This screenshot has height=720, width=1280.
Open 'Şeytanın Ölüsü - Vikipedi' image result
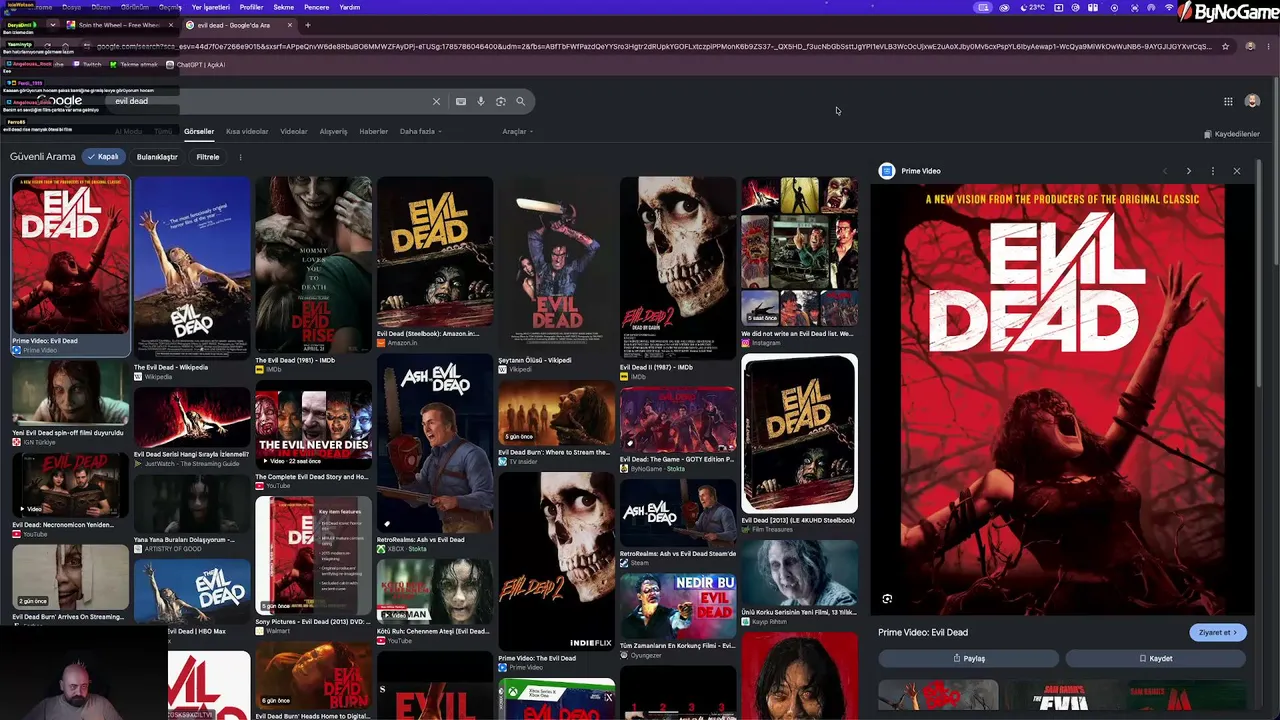point(556,274)
